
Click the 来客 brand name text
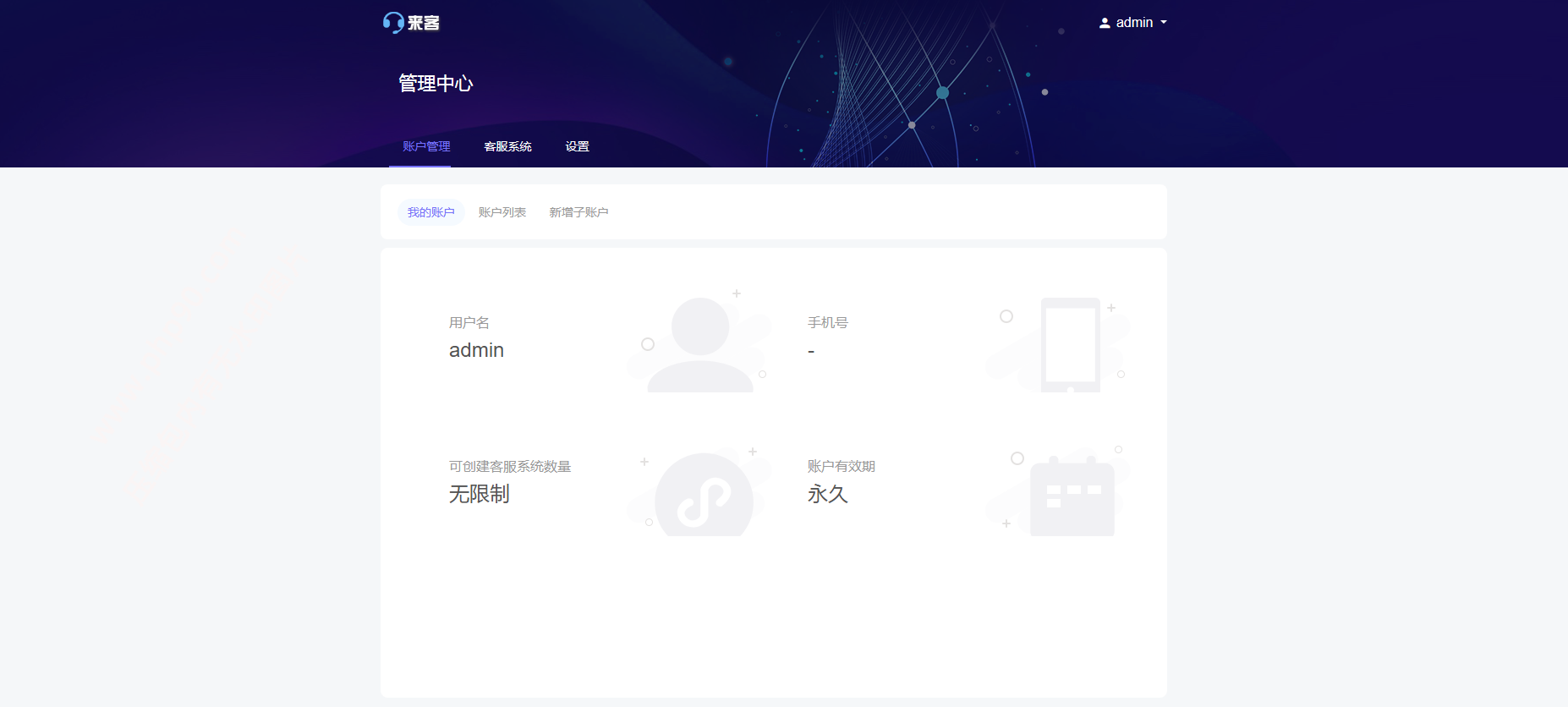pos(424,23)
